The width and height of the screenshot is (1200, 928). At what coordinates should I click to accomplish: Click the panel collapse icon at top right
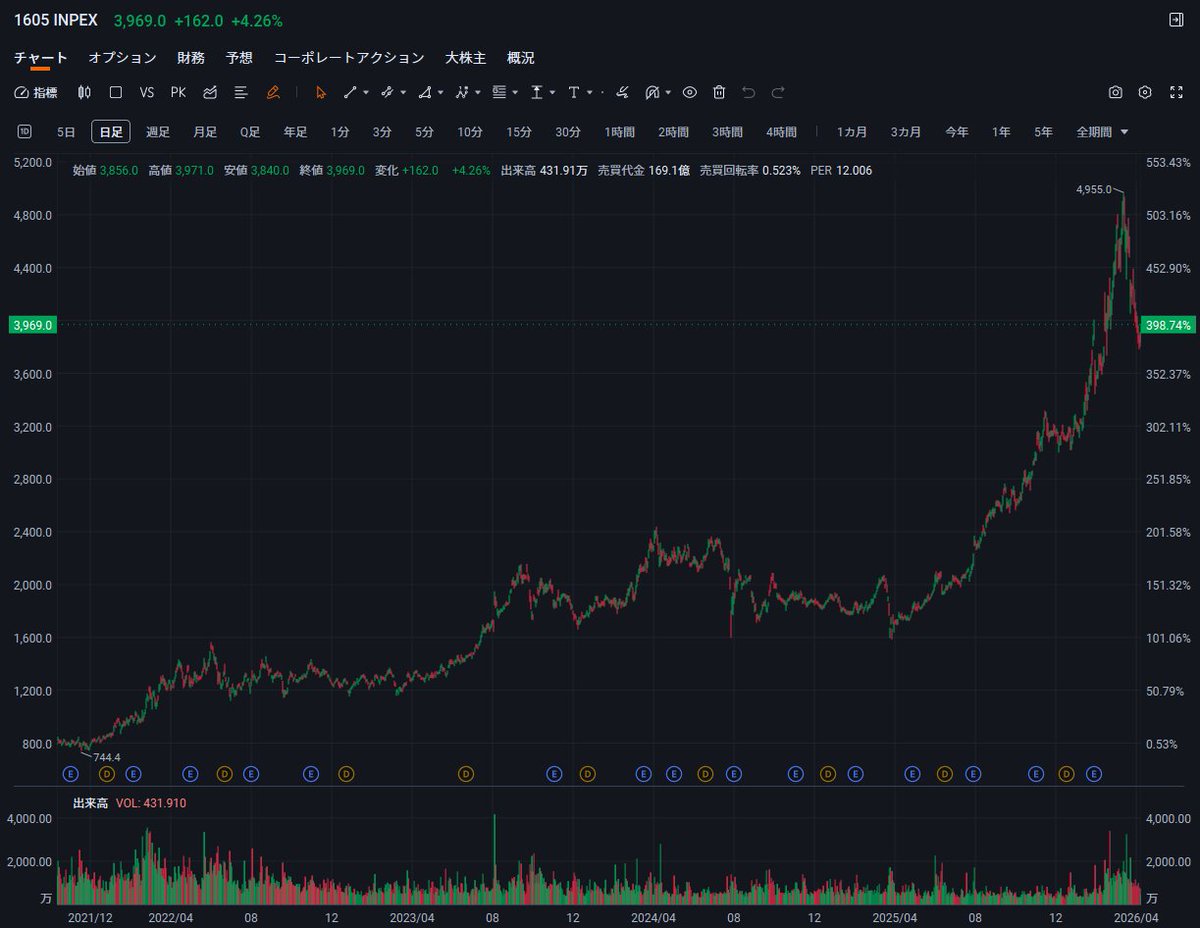1176,20
